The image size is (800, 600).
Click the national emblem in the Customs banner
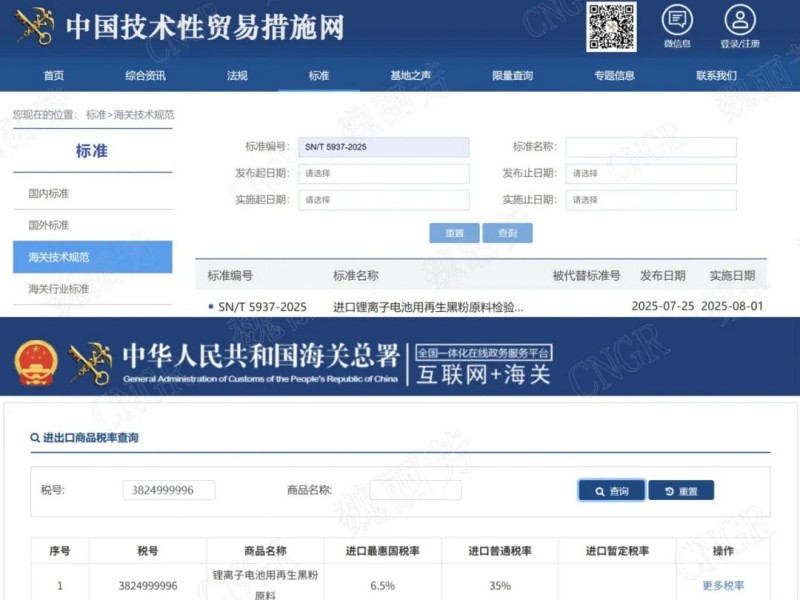(x=37, y=364)
